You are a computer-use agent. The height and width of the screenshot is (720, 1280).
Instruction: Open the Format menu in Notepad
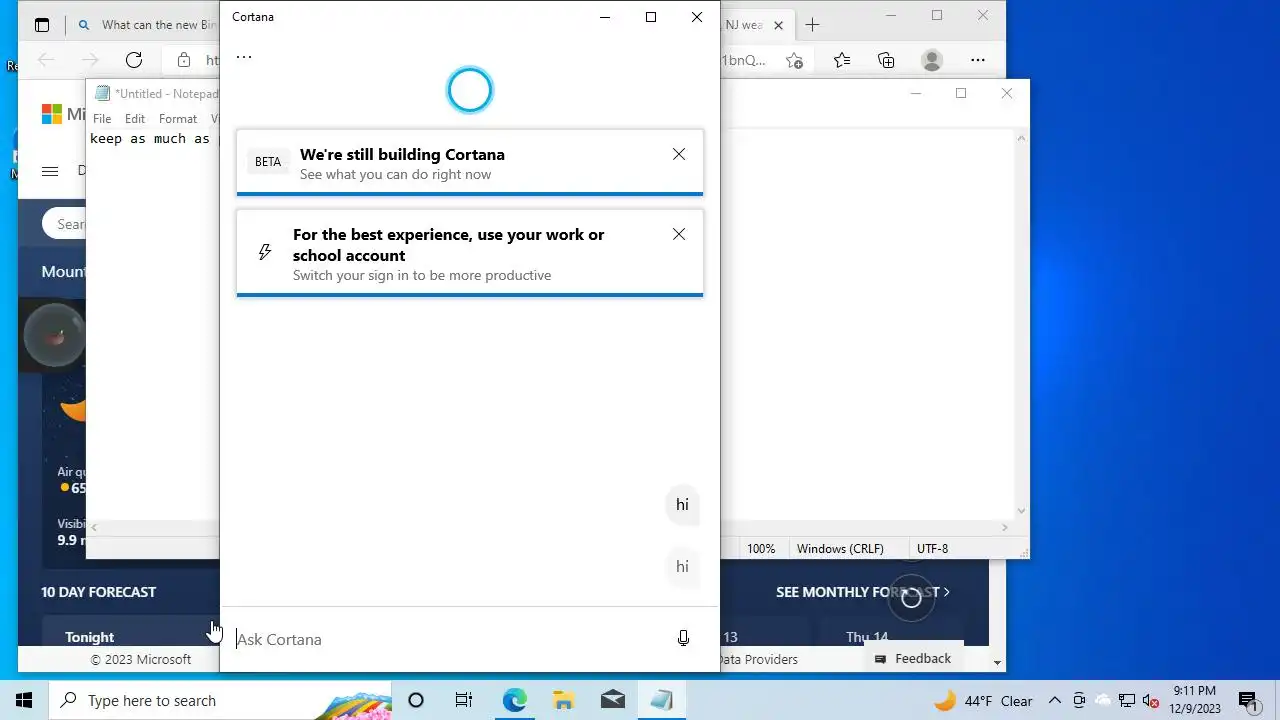click(178, 118)
